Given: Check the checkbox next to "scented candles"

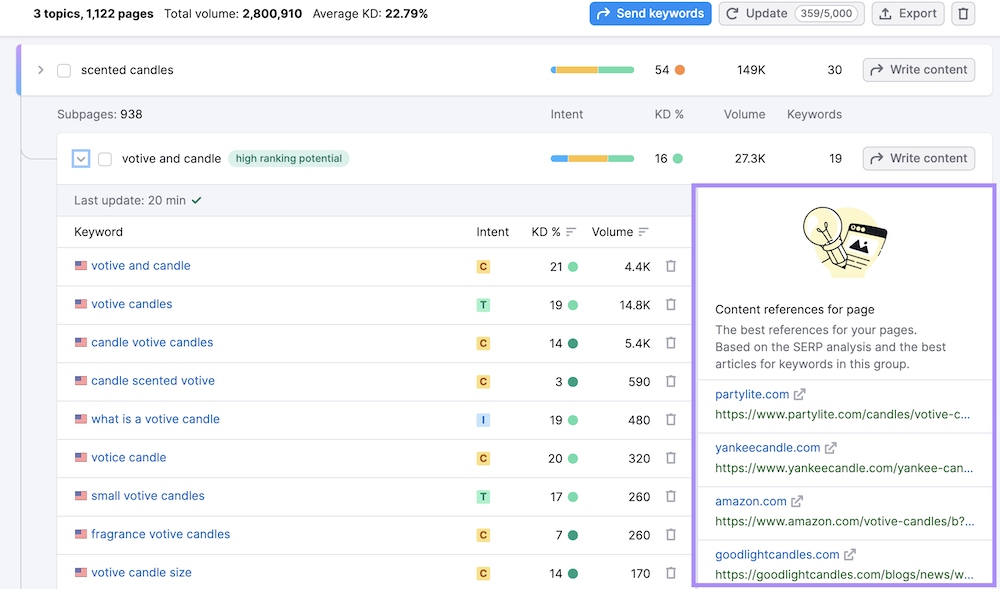Looking at the screenshot, I should (63, 70).
